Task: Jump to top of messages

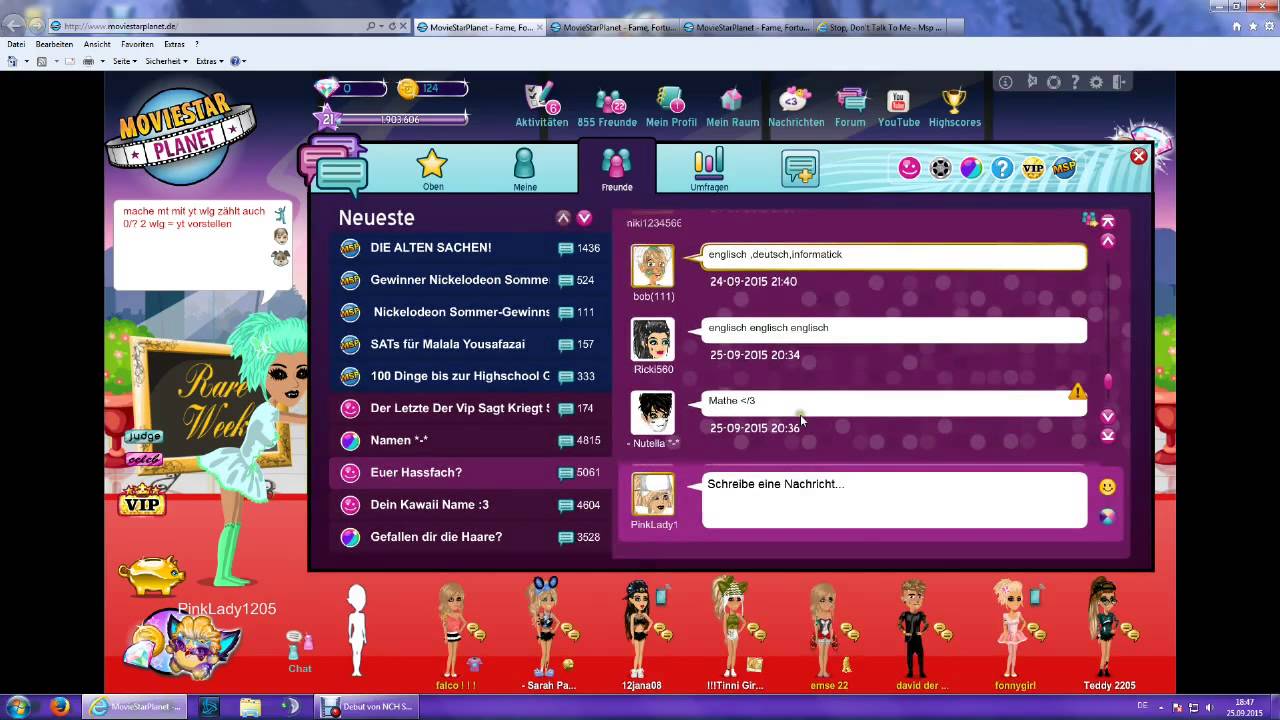Action: tap(1108, 221)
